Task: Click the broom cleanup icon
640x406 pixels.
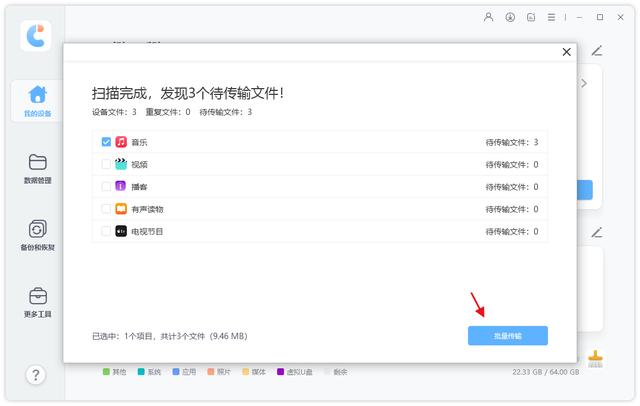Action: click(x=595, y=359)
